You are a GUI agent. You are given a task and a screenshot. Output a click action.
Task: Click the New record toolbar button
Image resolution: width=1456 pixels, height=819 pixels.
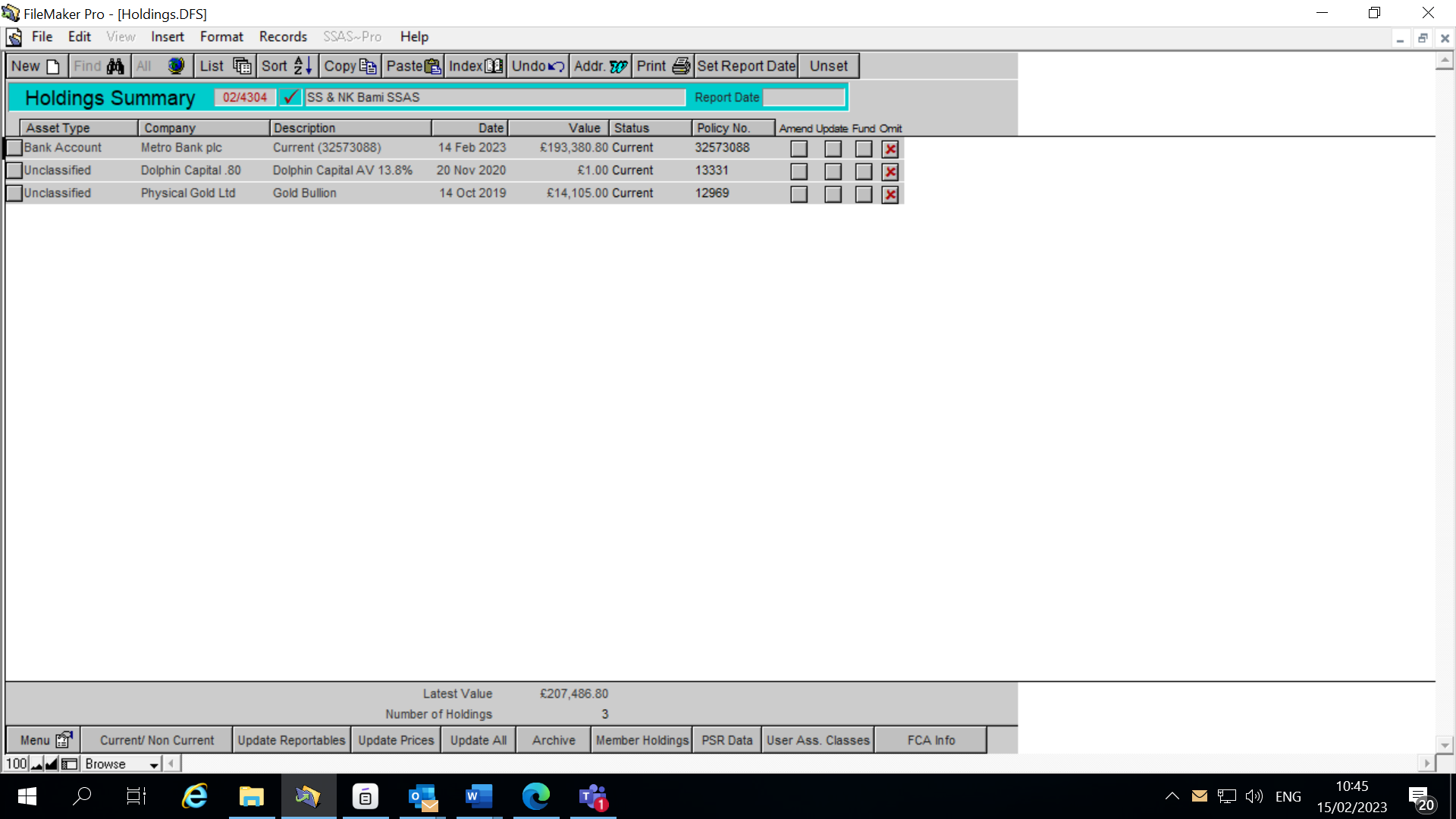pyautogui.click(x=36, y=66)
